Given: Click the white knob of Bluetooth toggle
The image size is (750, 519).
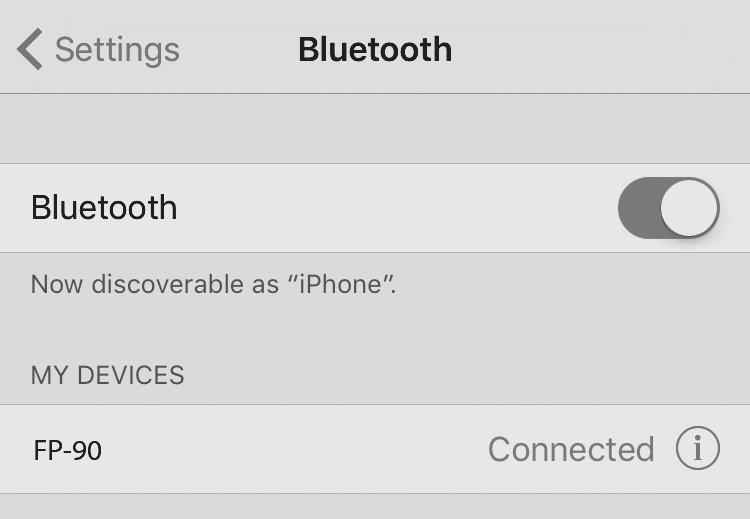Looking at the screenshot, I should (x=689, y=208).
